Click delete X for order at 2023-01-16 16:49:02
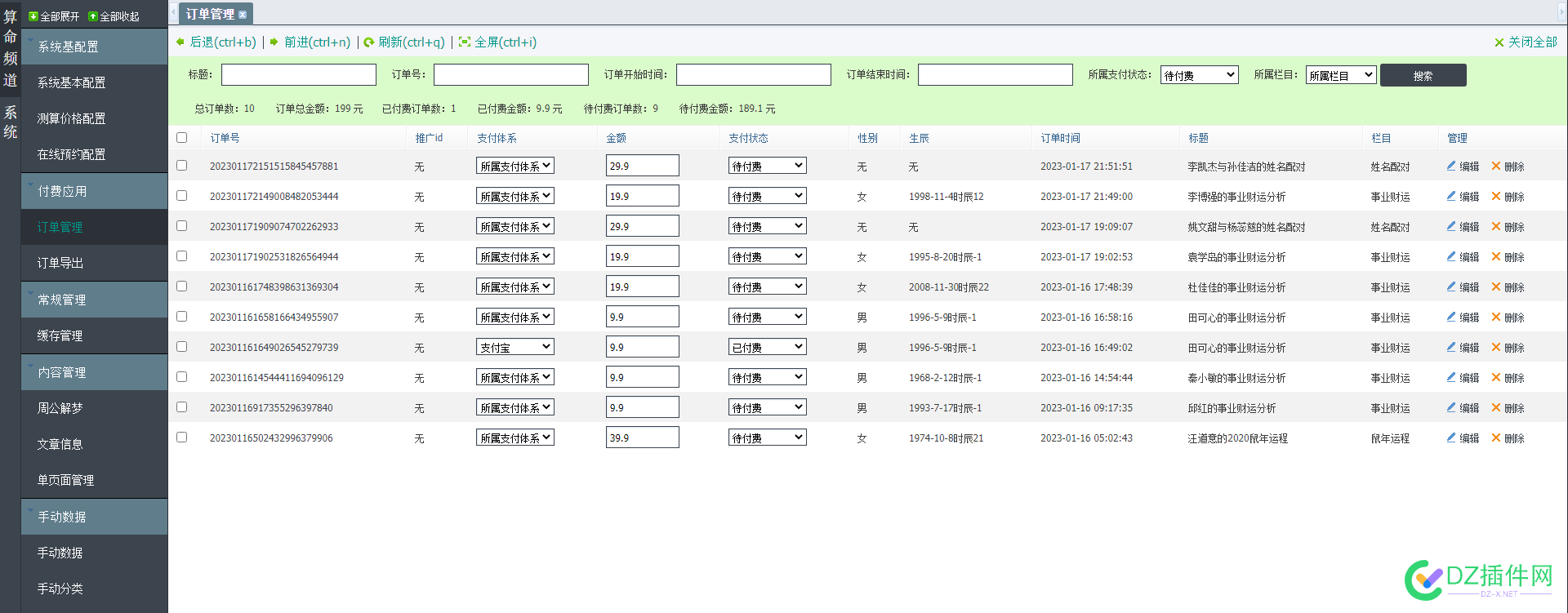Viewport: 1568px width, 613px height. pos(1496,347)
